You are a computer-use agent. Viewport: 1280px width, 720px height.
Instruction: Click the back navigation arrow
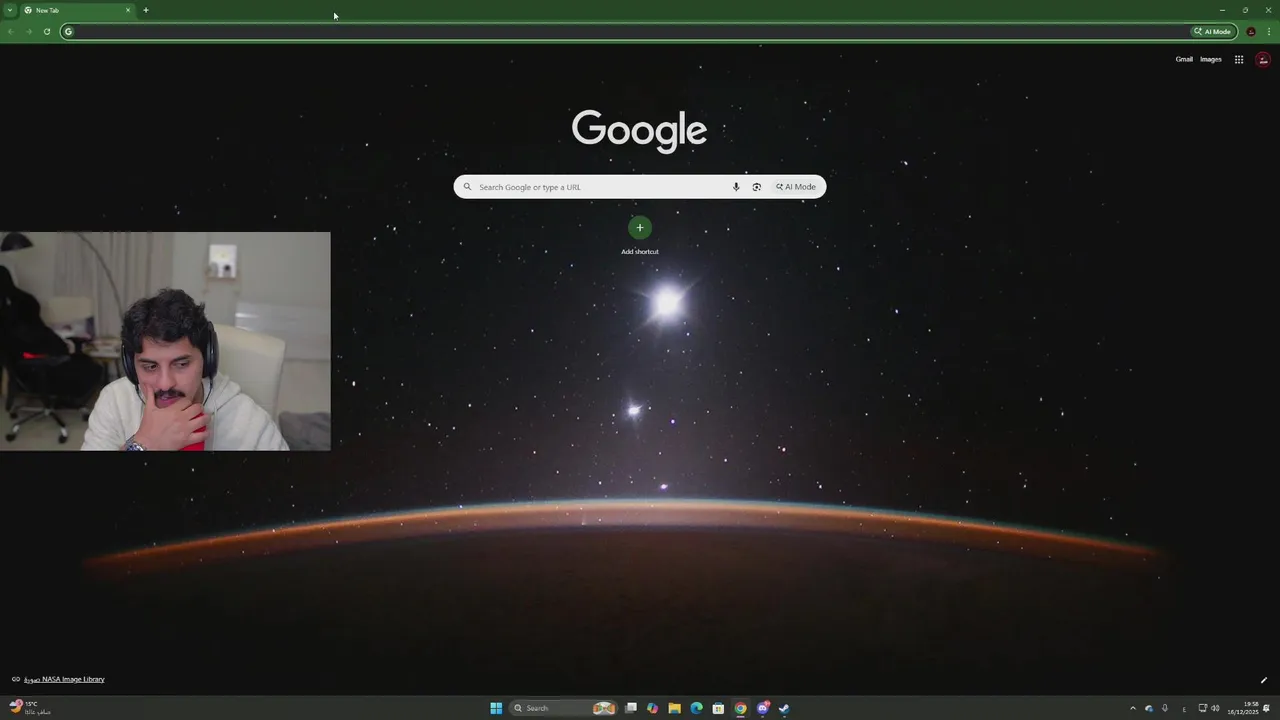pos(10,31)
